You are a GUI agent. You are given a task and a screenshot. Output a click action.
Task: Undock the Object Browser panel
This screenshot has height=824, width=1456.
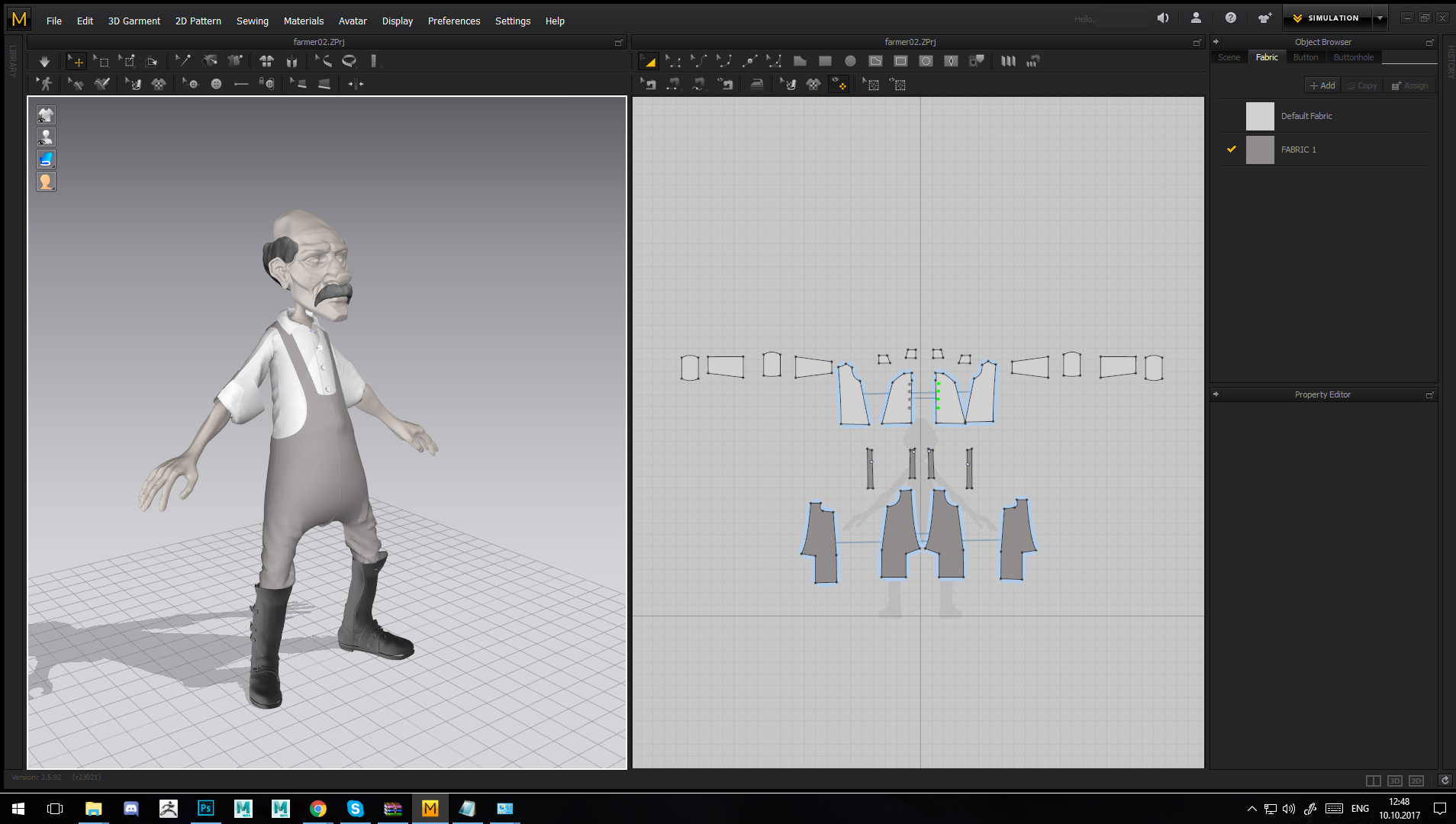pos(1429,43)
